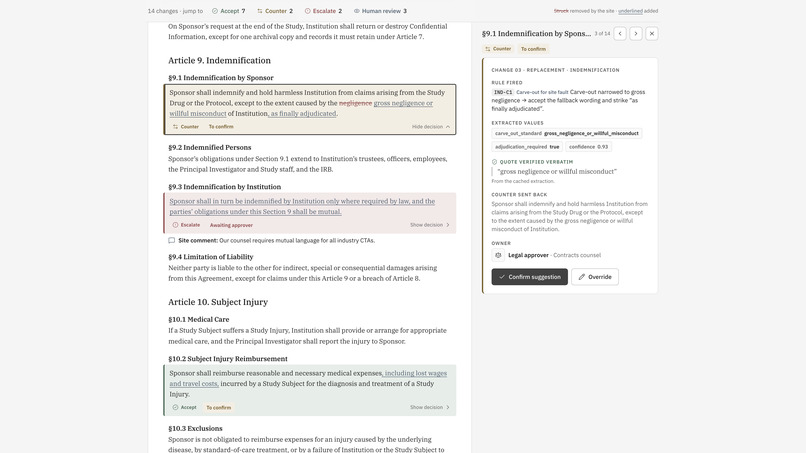This screenshot has width=806, height=453.
Task: Click §9.4 Limitation of Liability heading
Action: pyautogui.click(x=211, y=257)
